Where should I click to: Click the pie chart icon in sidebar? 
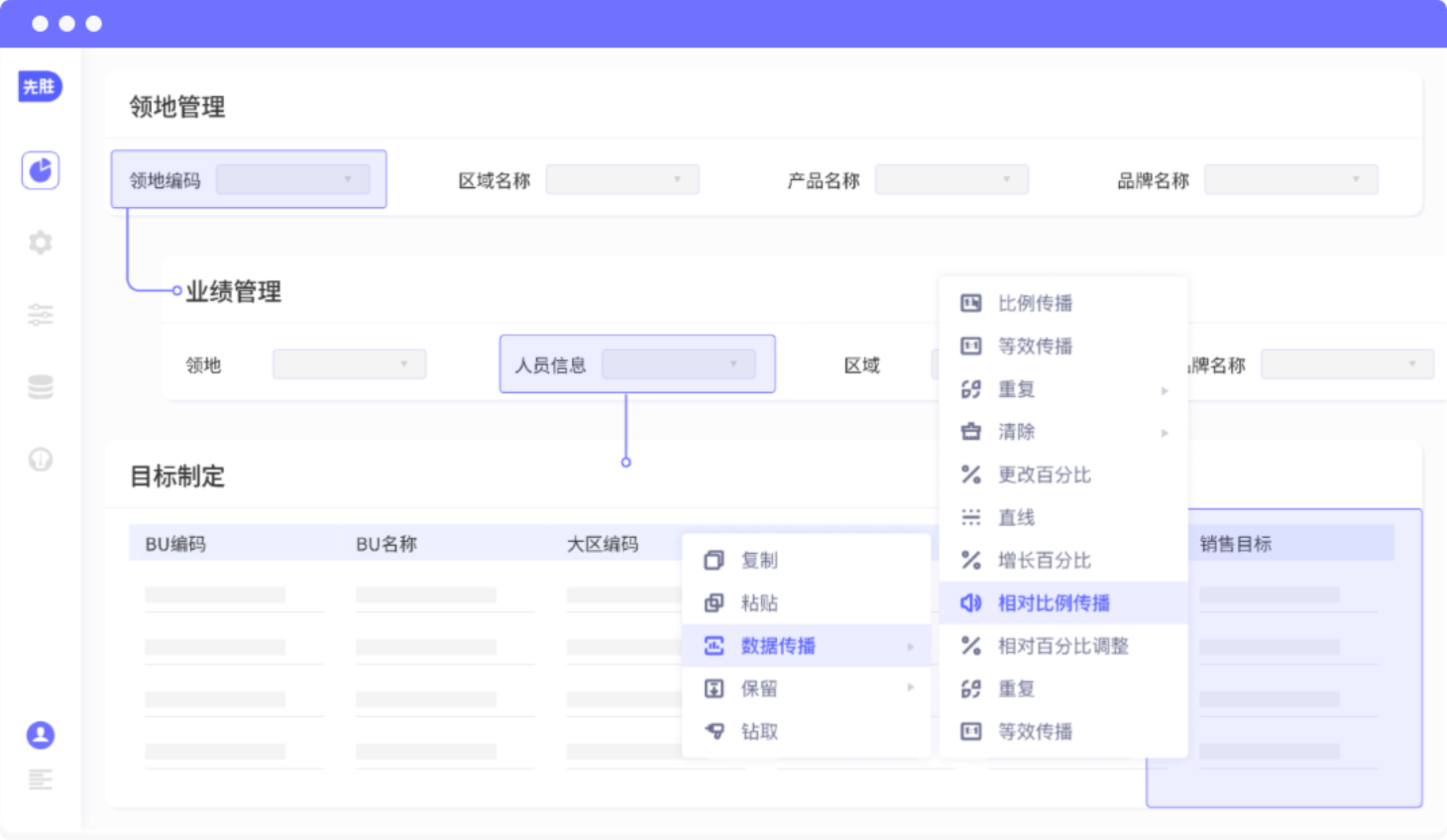41,170
